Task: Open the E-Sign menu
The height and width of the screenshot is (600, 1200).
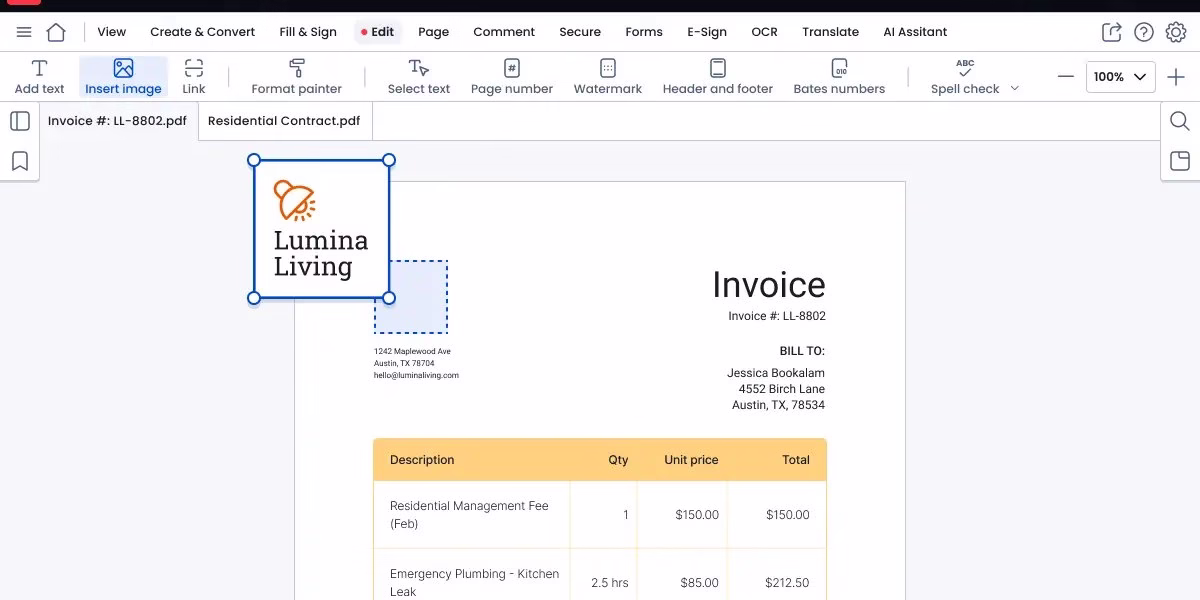Action: (707, 32)
